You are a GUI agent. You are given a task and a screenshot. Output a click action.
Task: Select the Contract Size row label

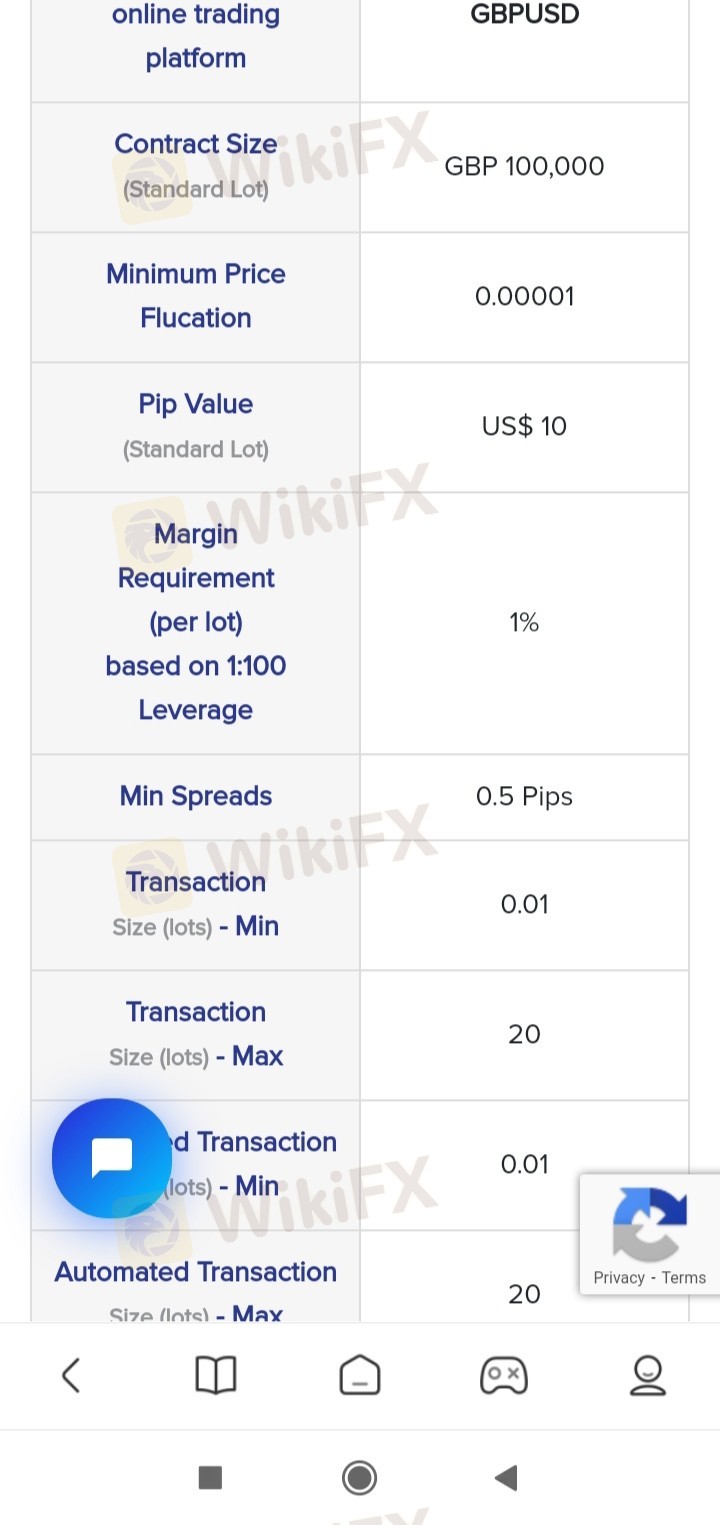[x=196, y=166]
